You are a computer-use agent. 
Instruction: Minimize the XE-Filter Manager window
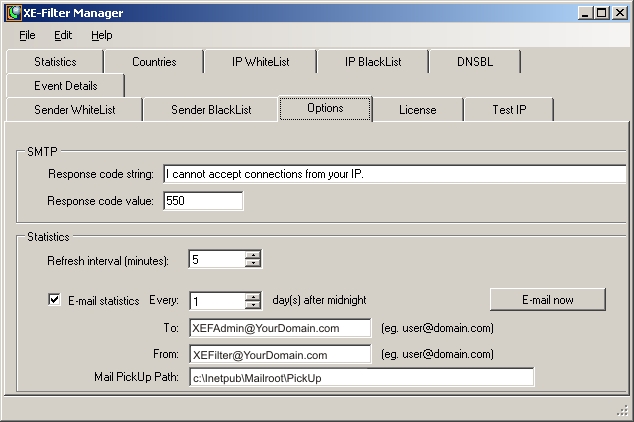pyautogui.click(x=585, y=13)
